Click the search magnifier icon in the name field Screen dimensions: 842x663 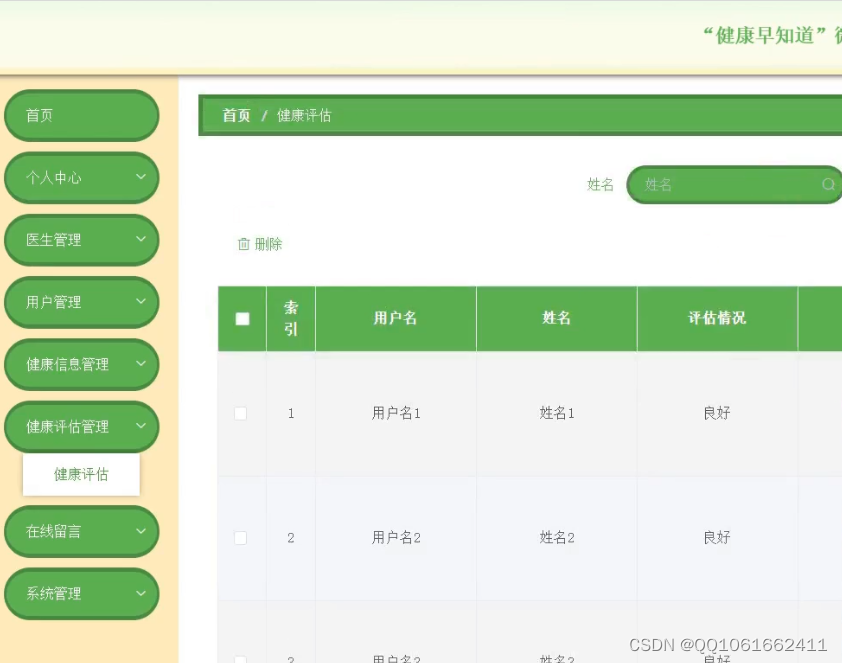(x=830, y=184)
